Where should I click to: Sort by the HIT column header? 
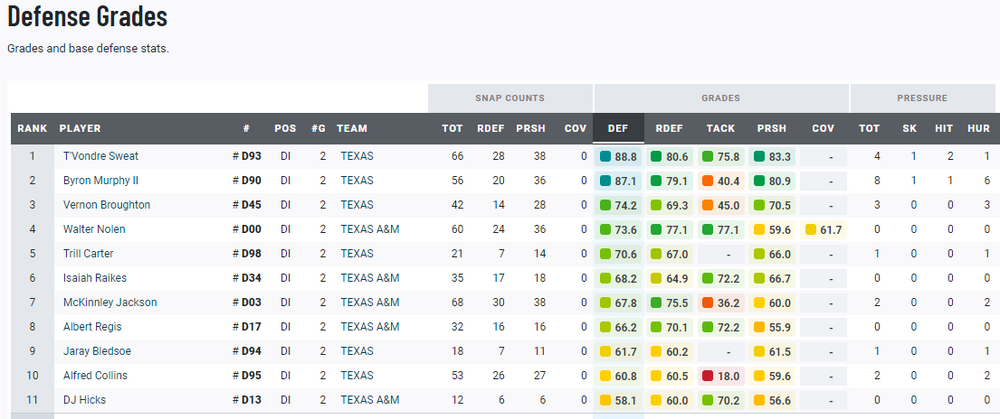click(x=944, y=129)
